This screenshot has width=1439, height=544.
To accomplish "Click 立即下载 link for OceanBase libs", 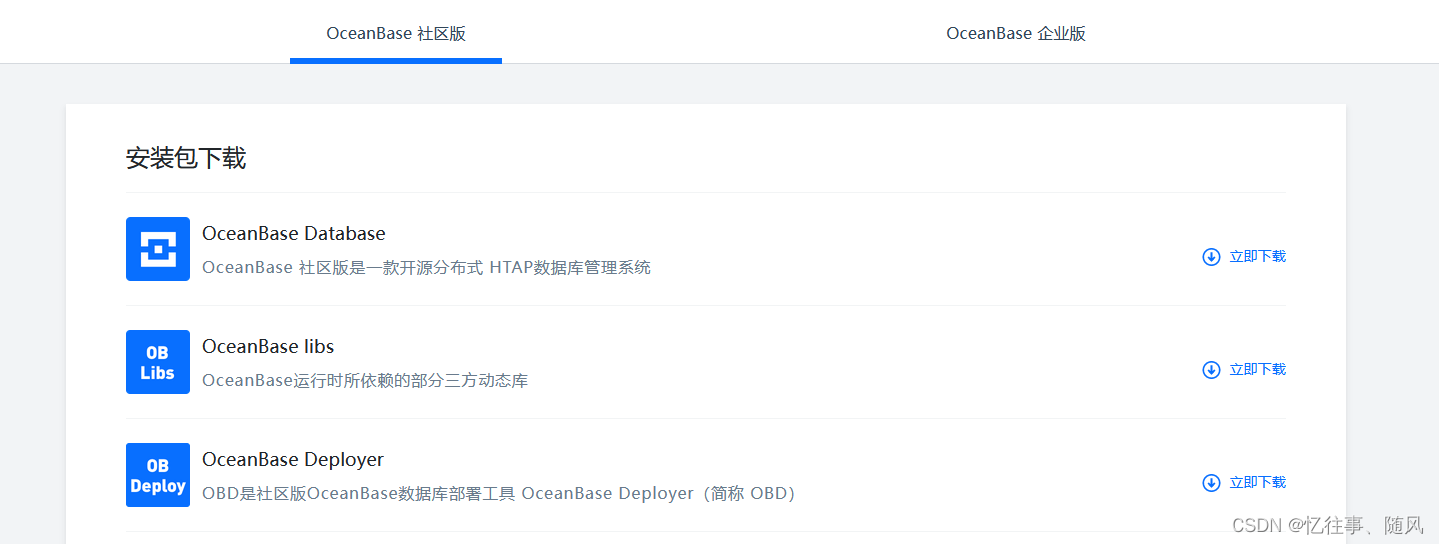I will click(1257, 370).
